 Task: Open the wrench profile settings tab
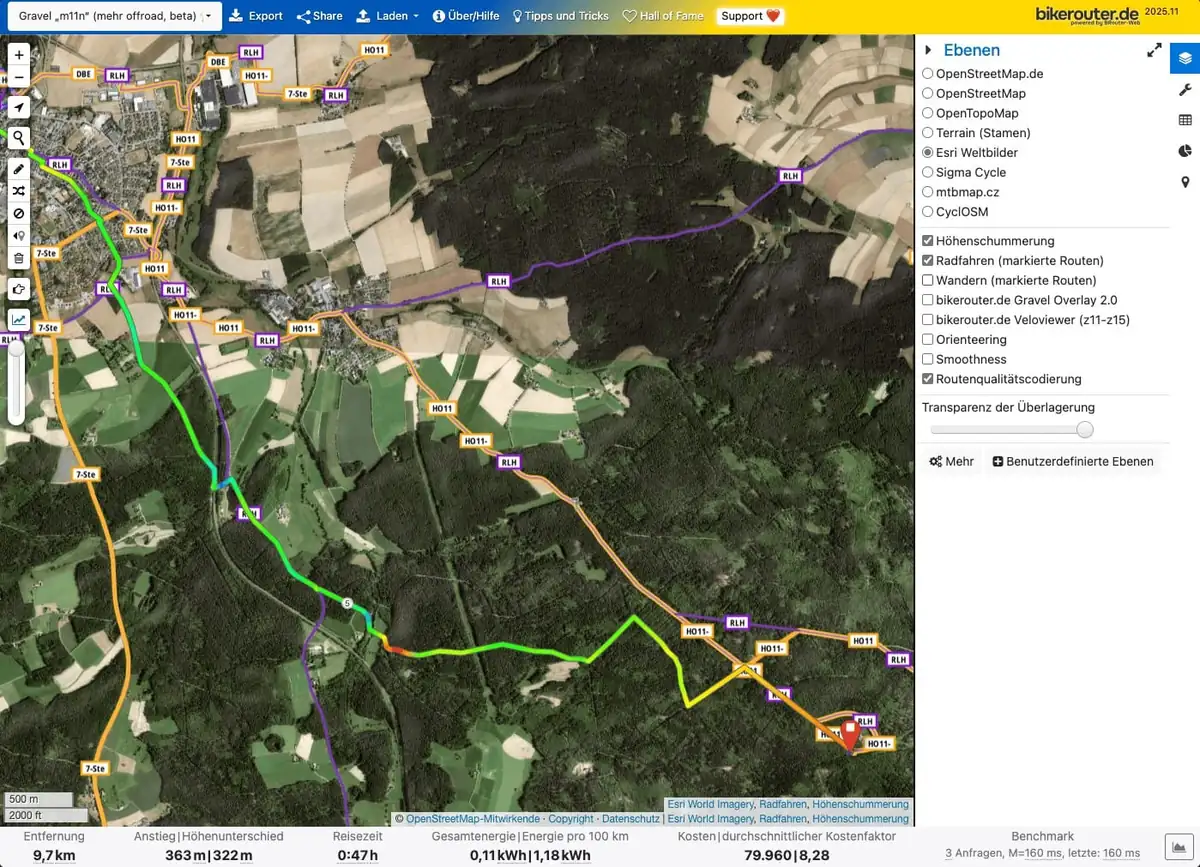[1185, 90]
